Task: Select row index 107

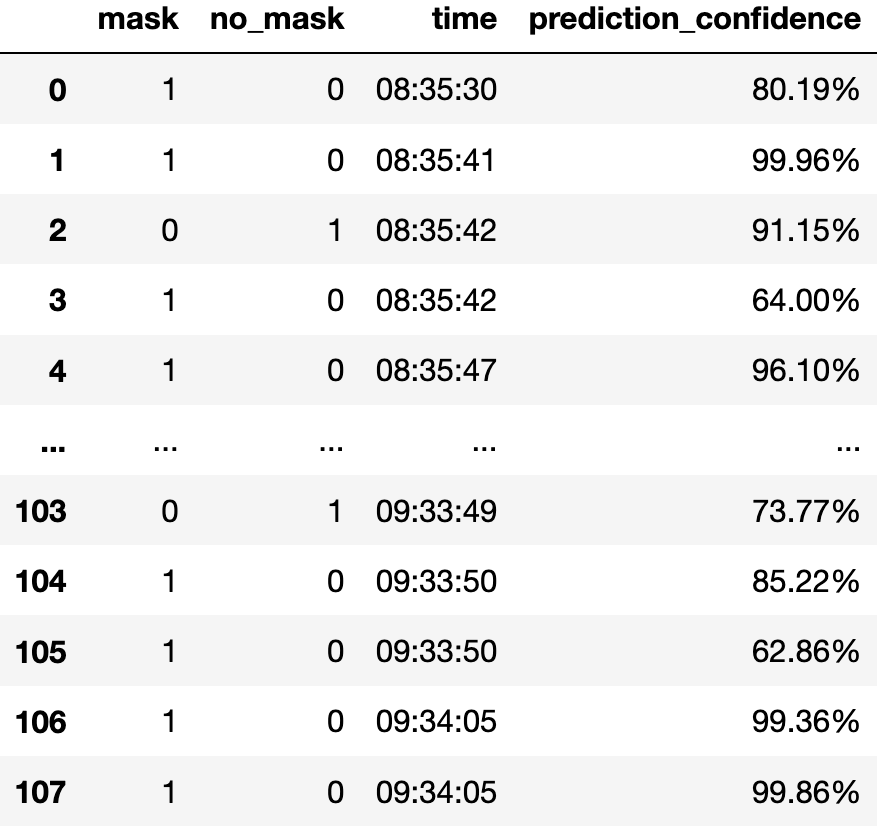Action: (41, 793)
